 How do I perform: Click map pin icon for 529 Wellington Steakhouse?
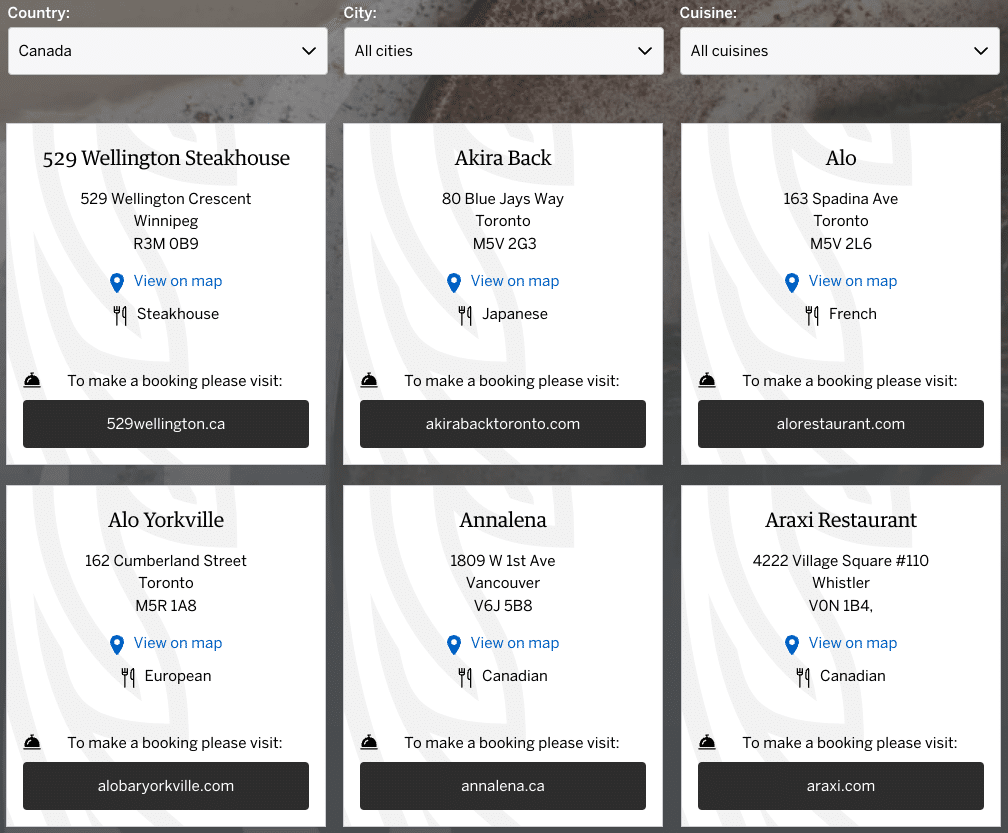click(117, 283)
